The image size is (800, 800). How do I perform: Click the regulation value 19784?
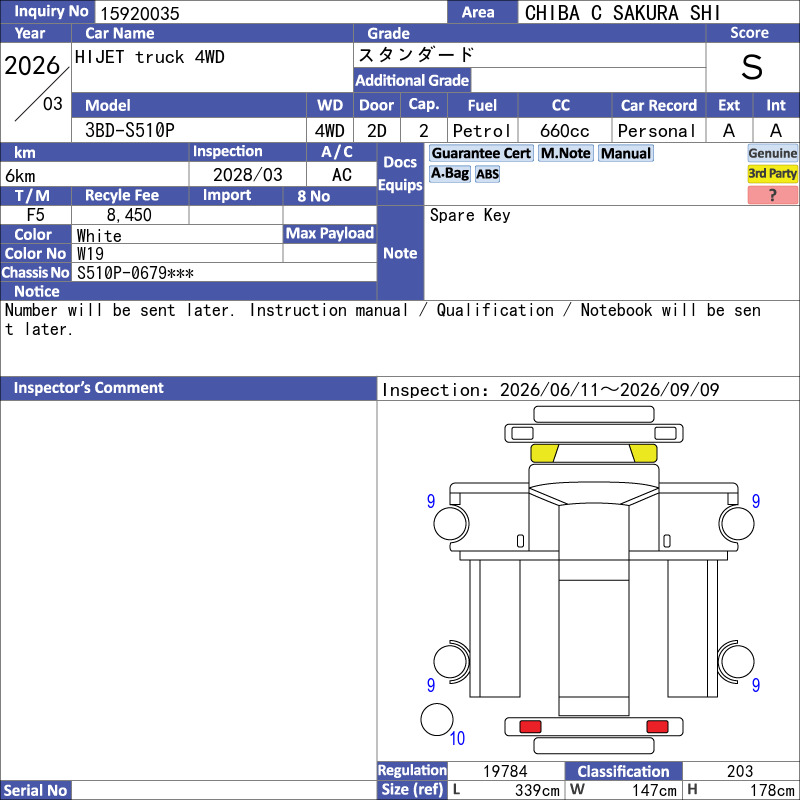[x=505, y=771]
